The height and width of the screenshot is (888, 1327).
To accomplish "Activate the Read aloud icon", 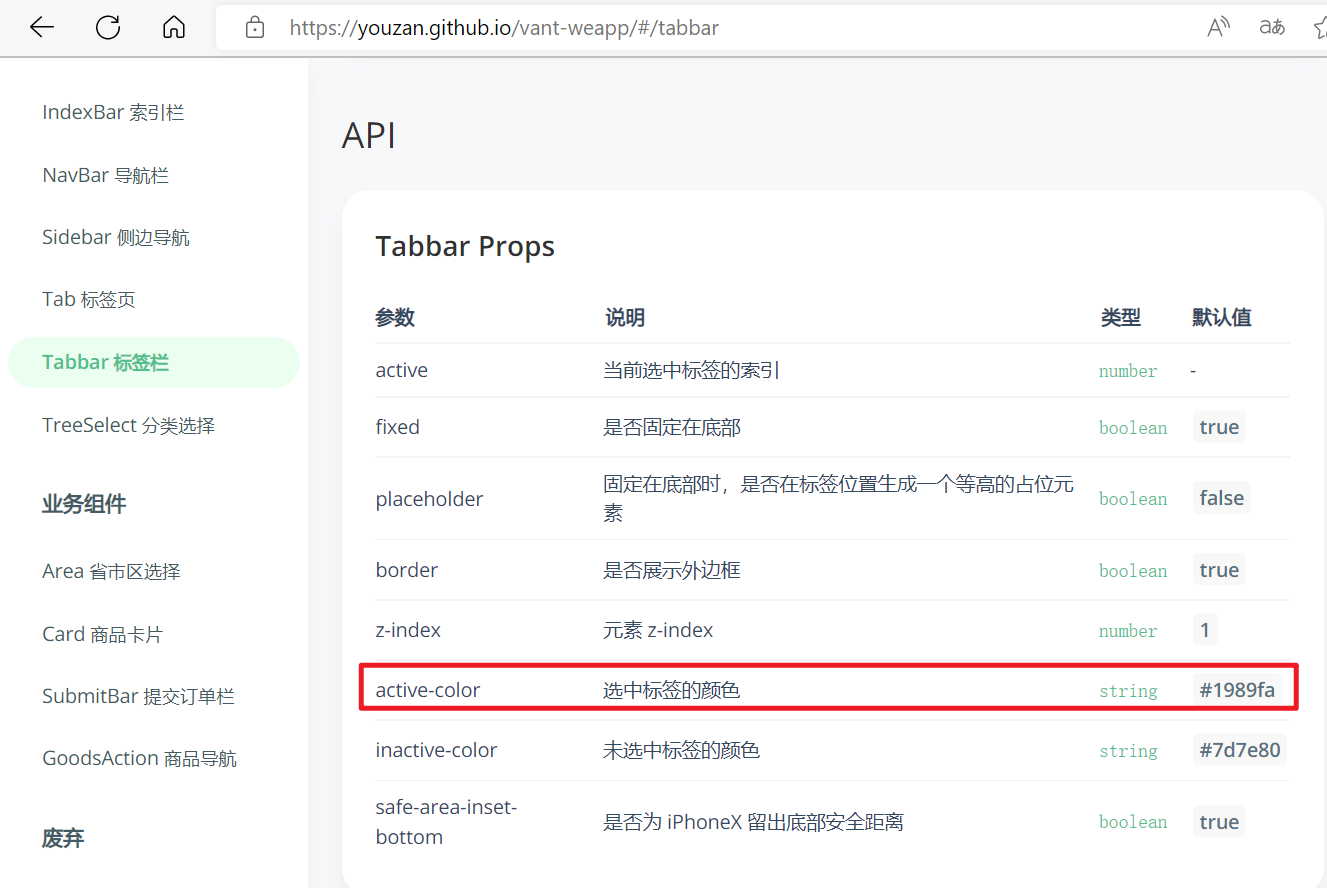I will [x=1218, y=27].
